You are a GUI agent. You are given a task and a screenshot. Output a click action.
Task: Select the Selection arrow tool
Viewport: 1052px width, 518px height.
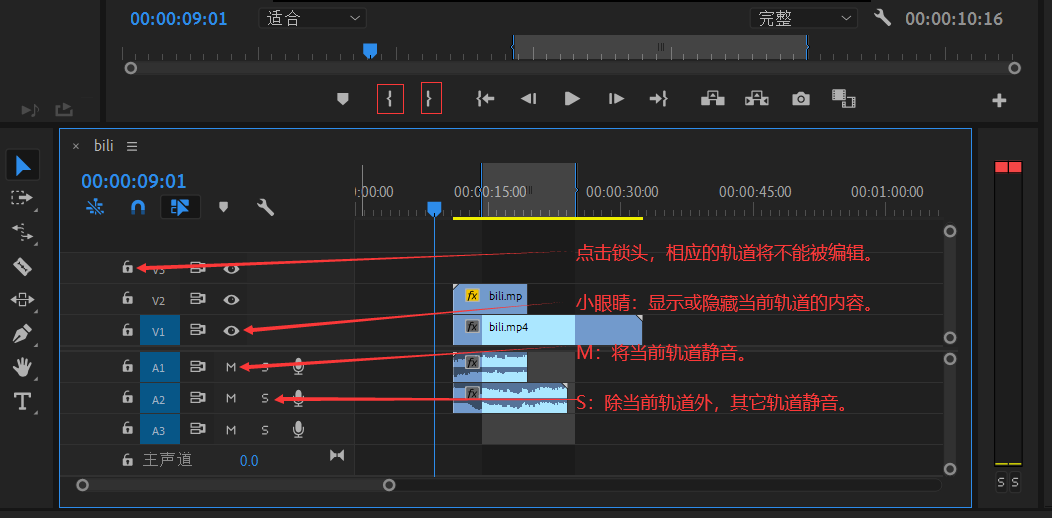[23, 165]
